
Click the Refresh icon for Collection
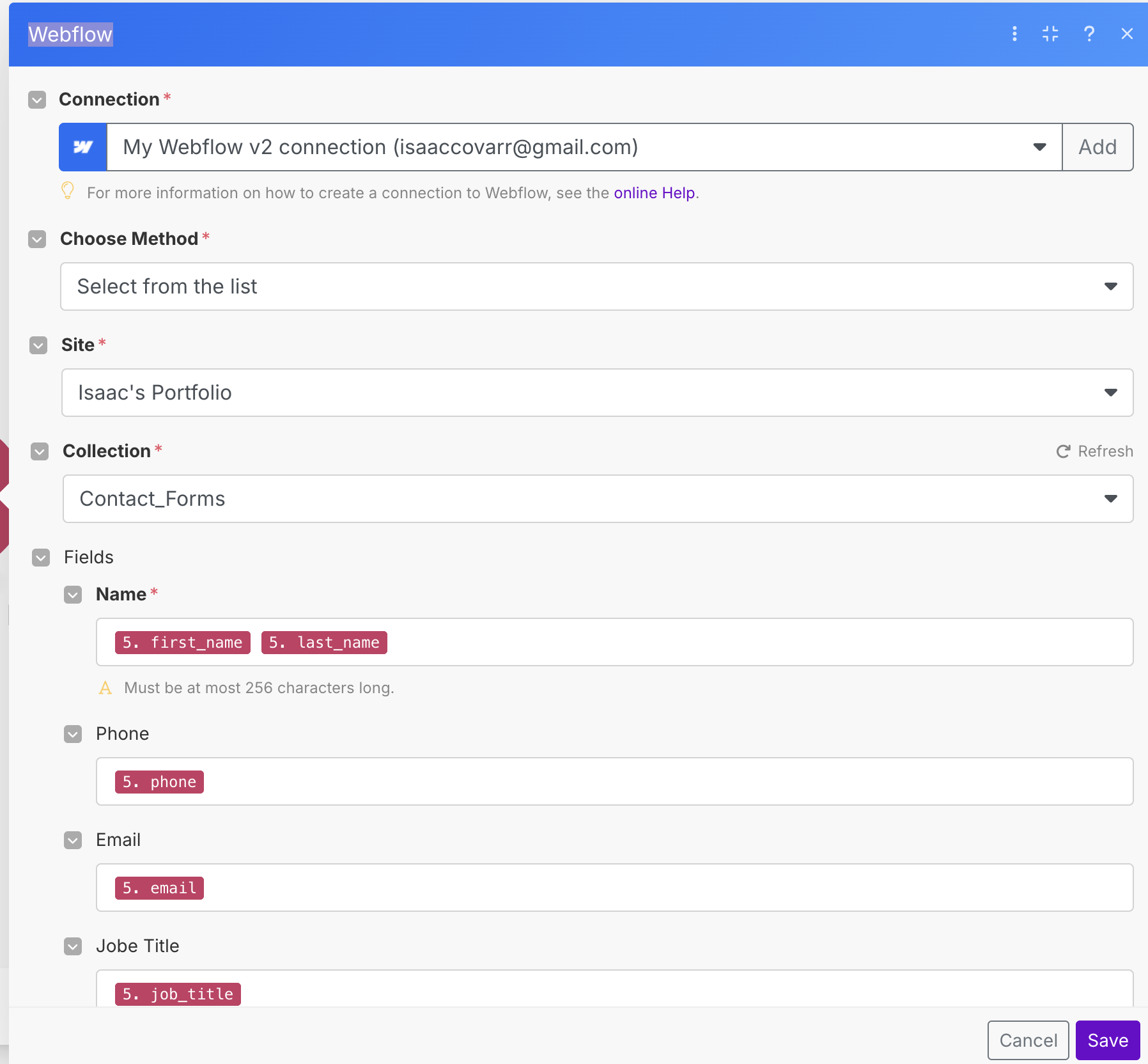tap(1063, 451)
